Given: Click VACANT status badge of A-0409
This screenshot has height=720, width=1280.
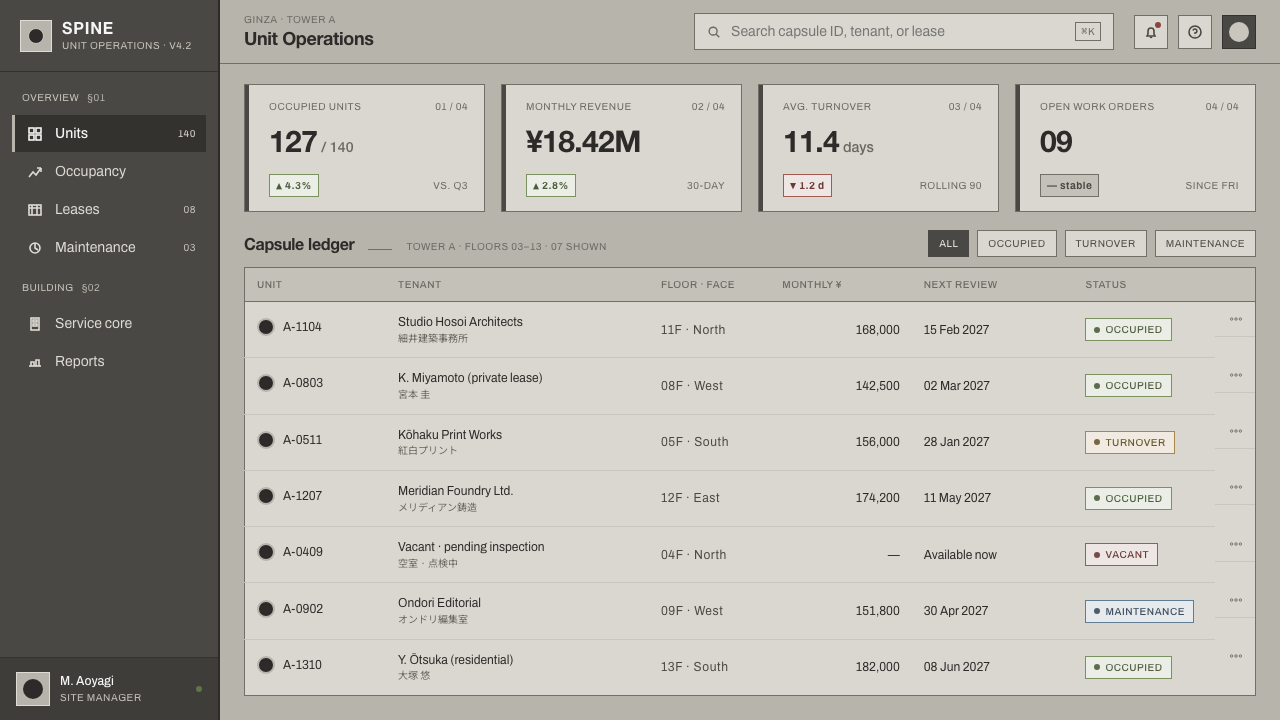Looking at the screenshot, I should 1121,555.
